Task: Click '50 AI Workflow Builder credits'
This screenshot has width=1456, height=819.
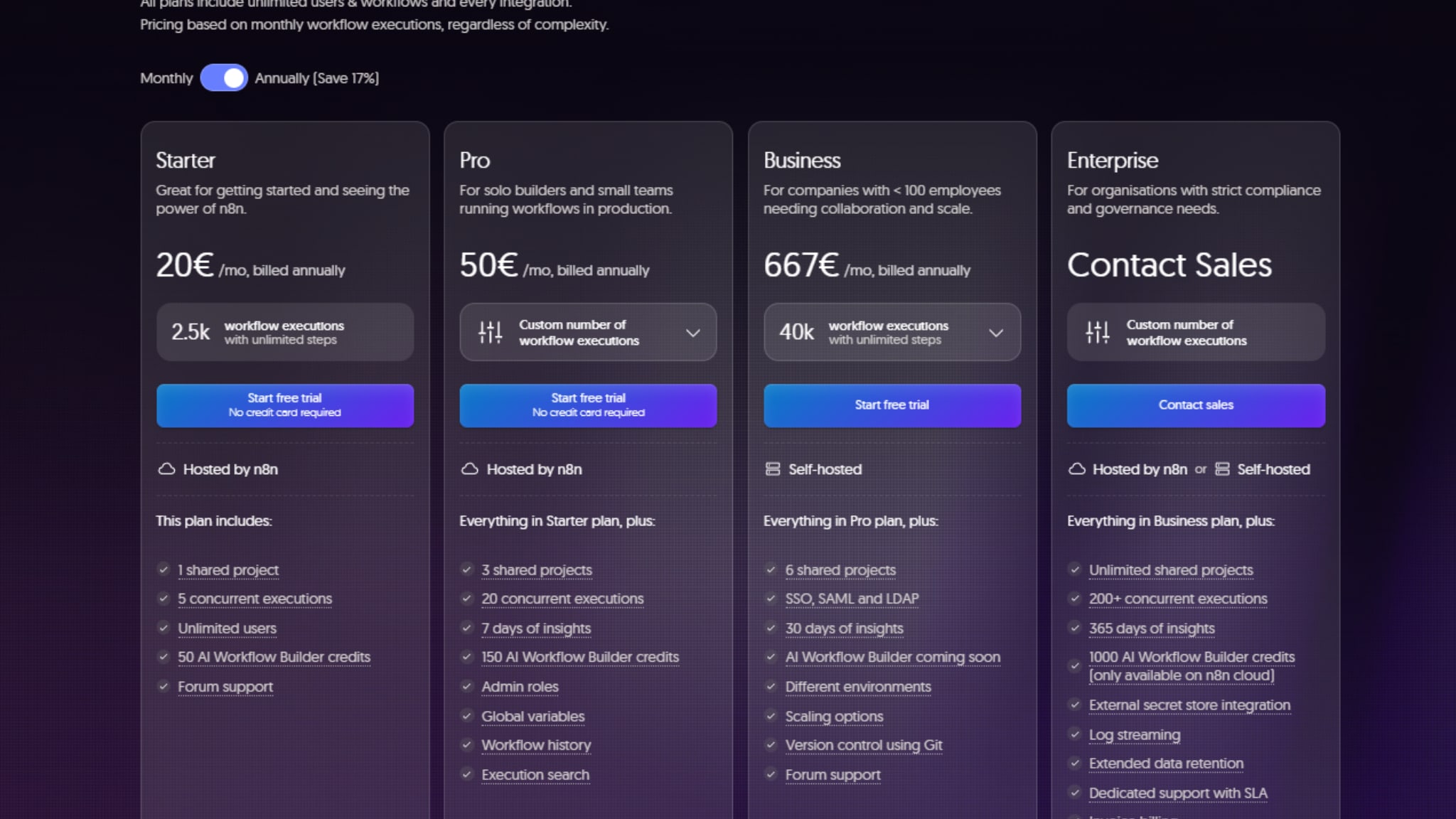Action: click(x=274, y=658)
